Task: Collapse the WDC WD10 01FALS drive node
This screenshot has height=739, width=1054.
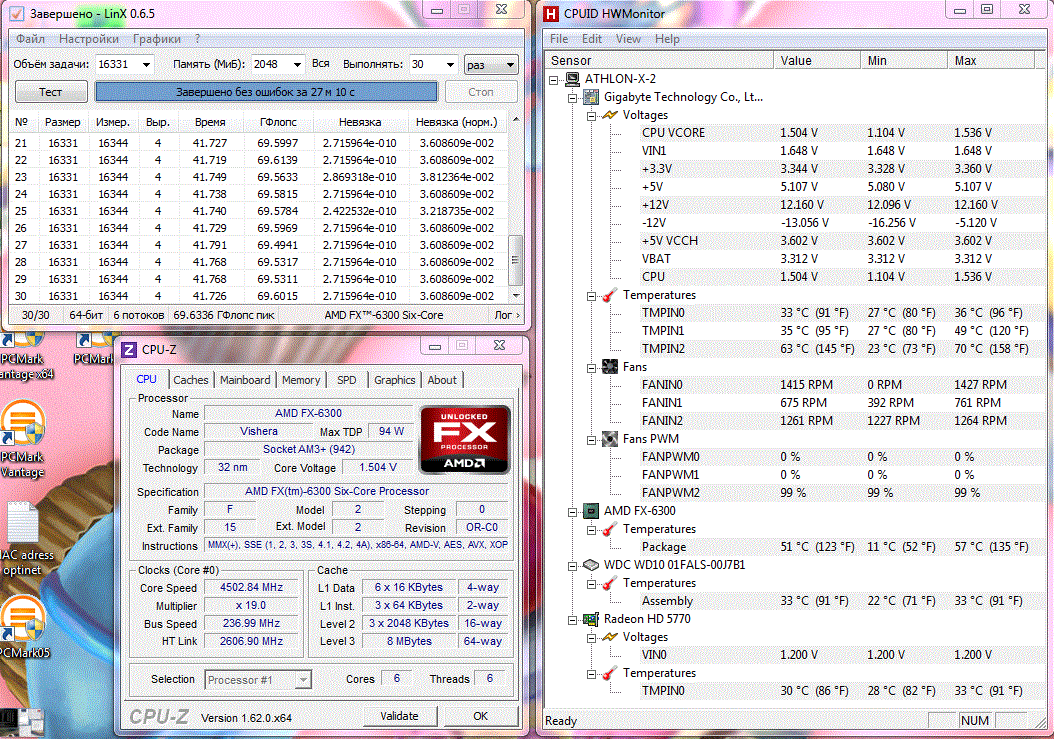Action: 572,566
